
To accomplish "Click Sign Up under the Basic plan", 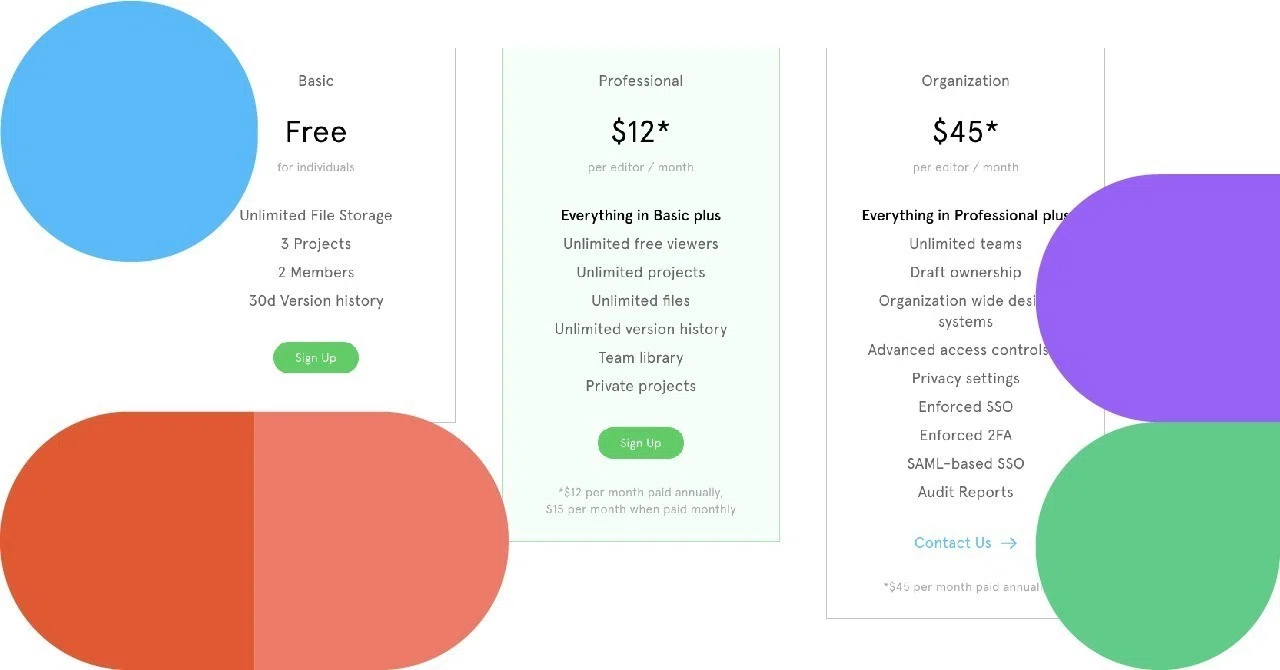I will pos(316,358).
